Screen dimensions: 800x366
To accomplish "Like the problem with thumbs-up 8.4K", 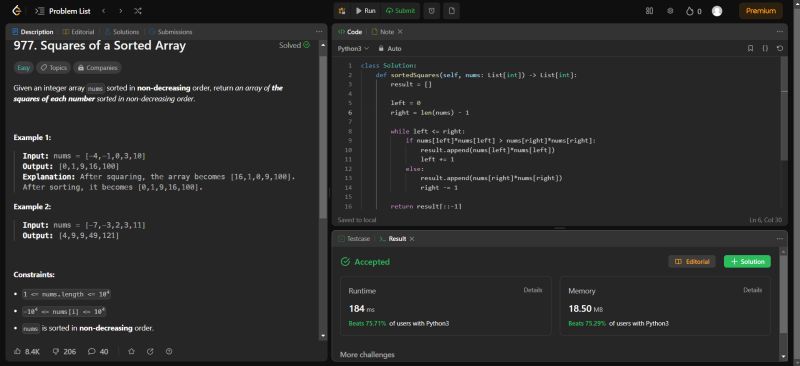I will pyautogui.click(x=26, y=351).
